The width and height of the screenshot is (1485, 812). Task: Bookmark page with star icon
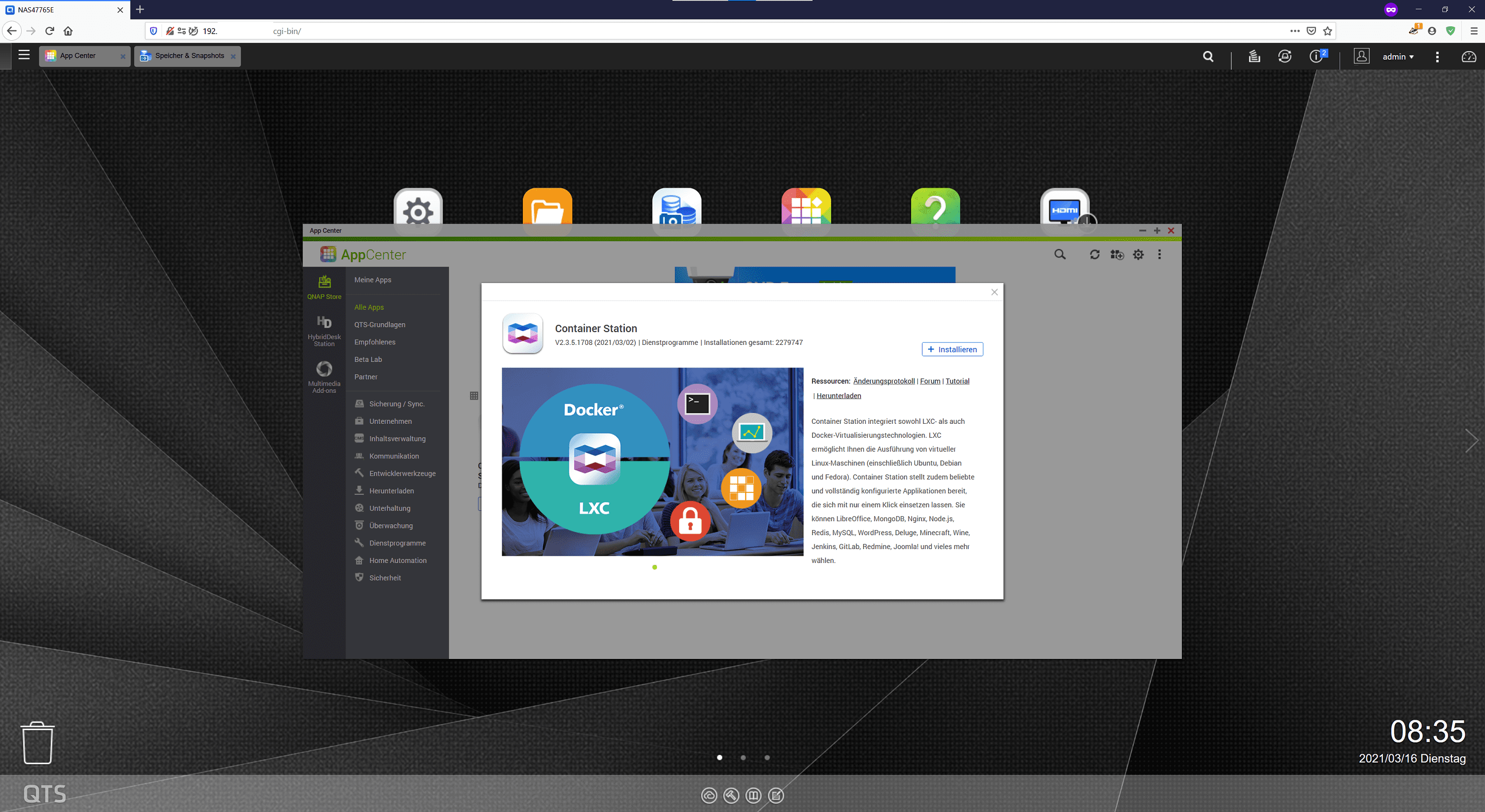pos(1328,30)
